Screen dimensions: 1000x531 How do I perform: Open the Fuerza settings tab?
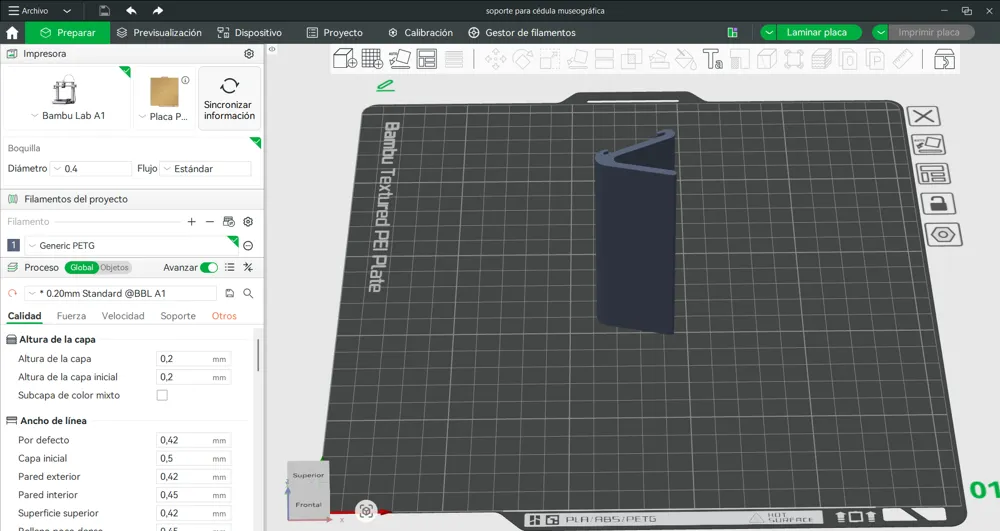click(71, 316)
